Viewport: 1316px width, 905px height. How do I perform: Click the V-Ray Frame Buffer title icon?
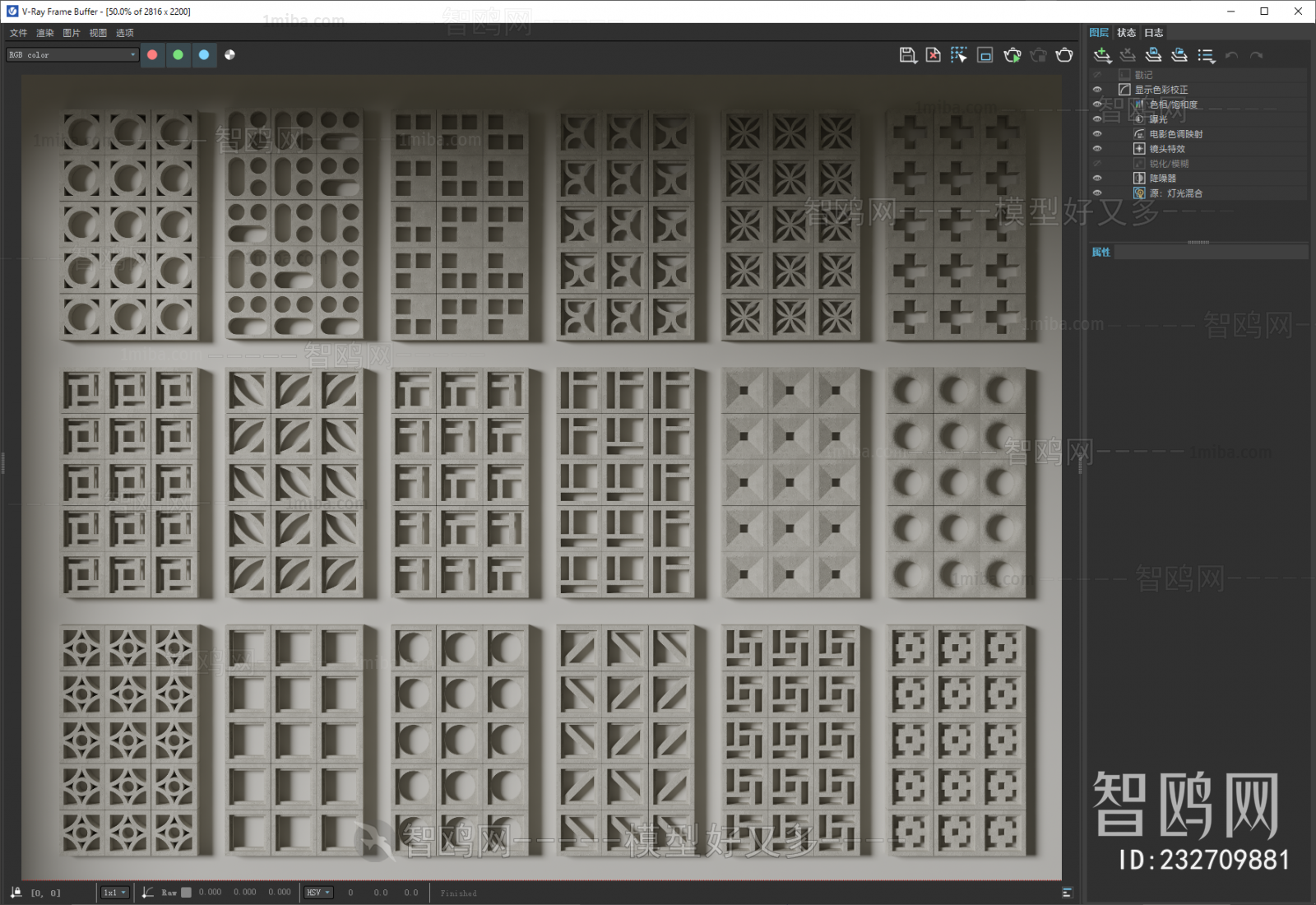pyautogui.click(x=12, y=12)
